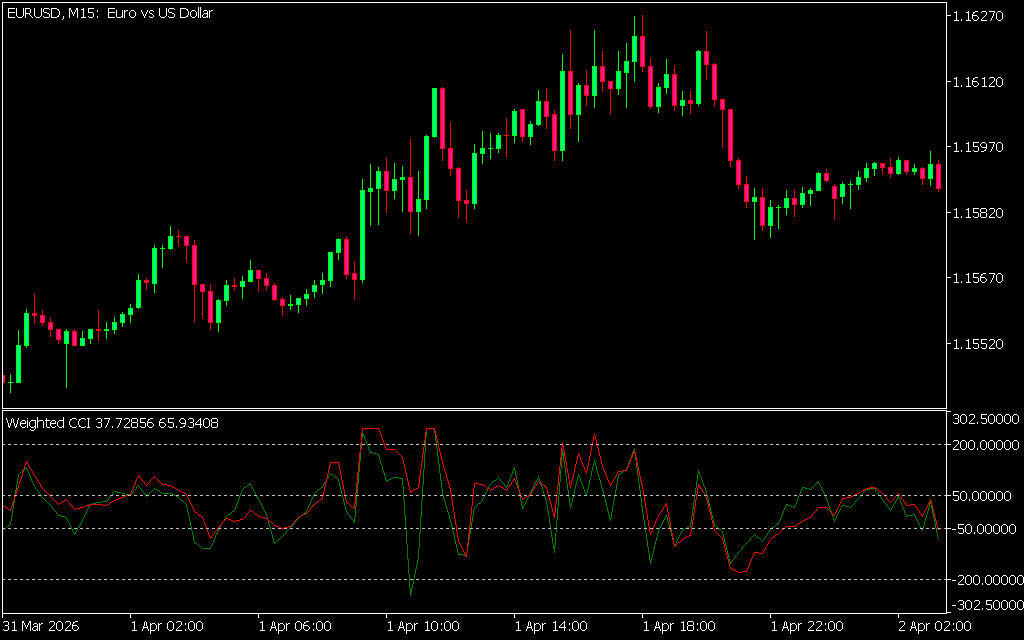The width and height of the screenshot is (1024, 640).
Task: Select the 1.15670 price level label
Action: click(982, 278)
